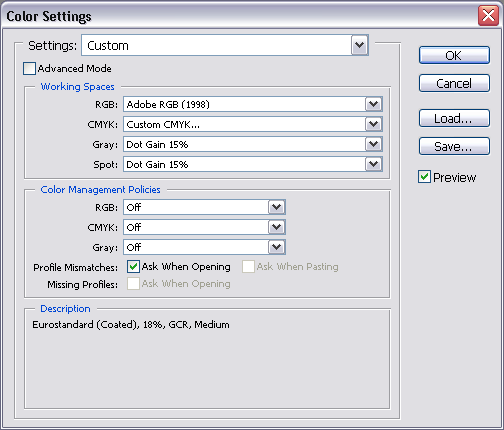Click the Load... button
504x430 pixels.
(454, 118)
